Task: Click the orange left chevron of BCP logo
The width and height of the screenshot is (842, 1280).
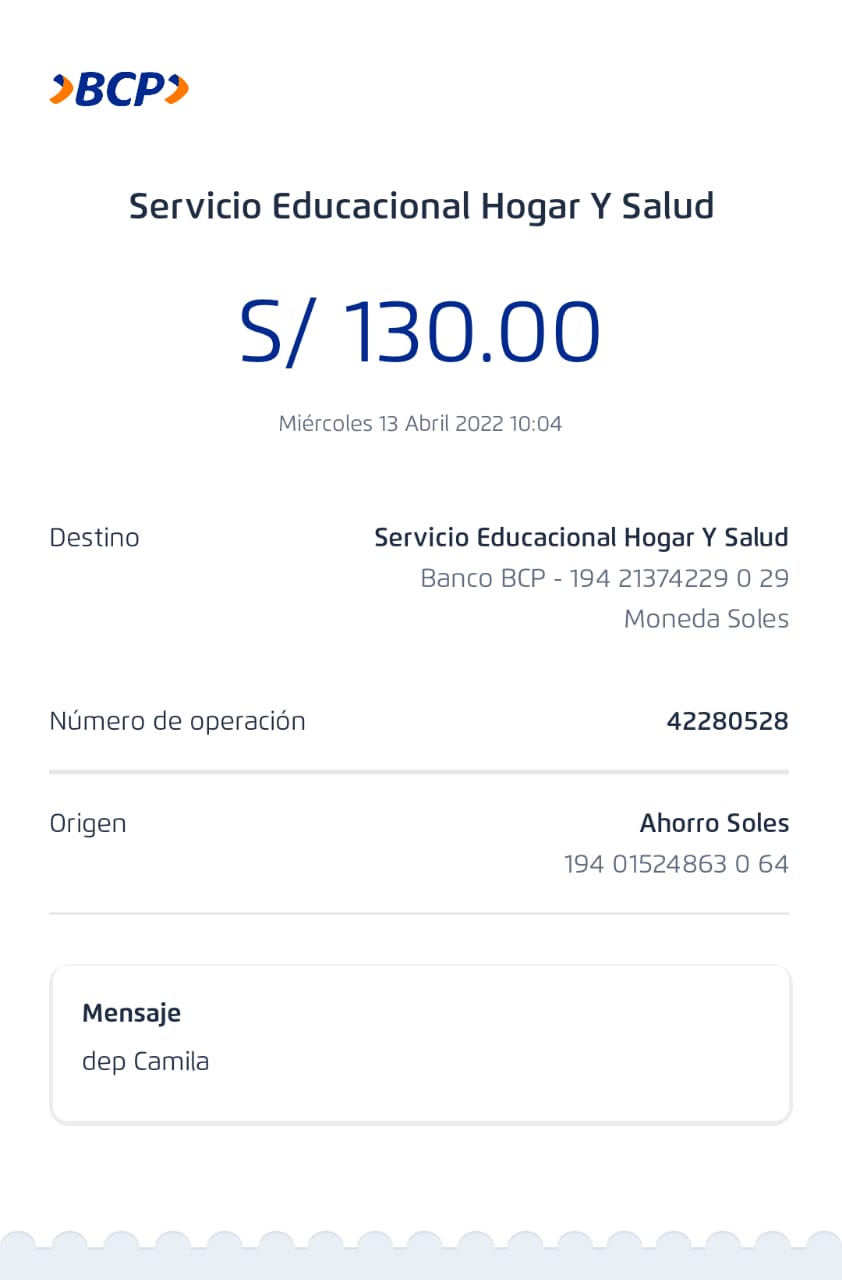Action: [x=61, y=90]
